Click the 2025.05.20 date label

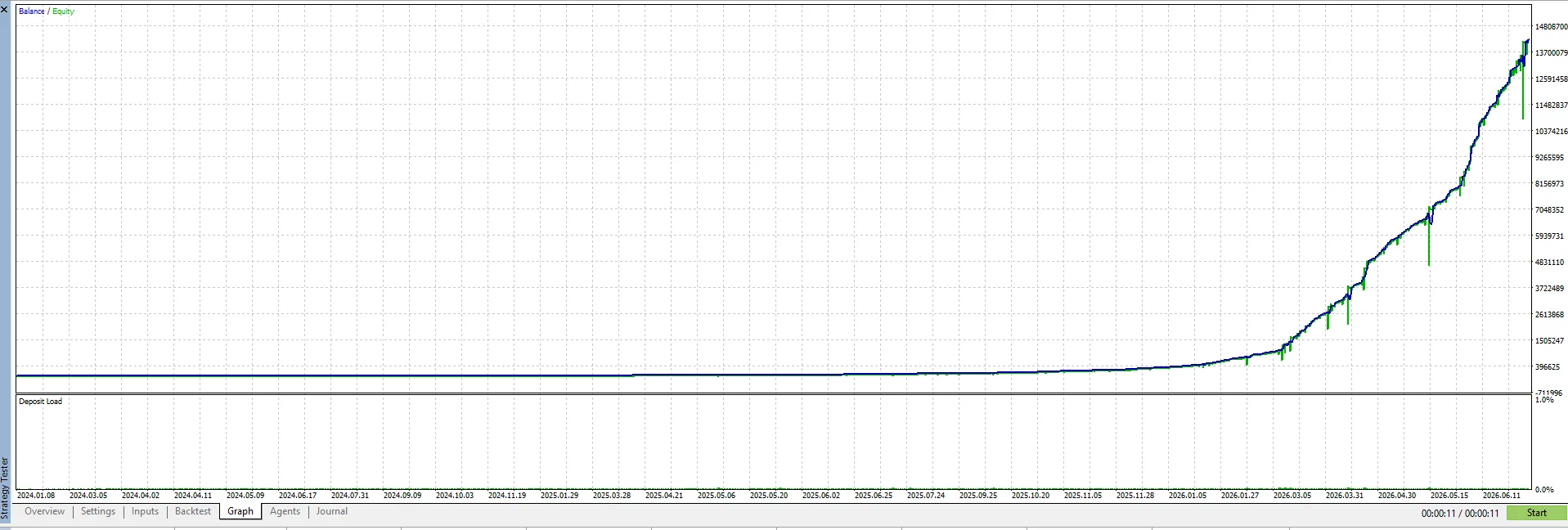click(769, 496)
